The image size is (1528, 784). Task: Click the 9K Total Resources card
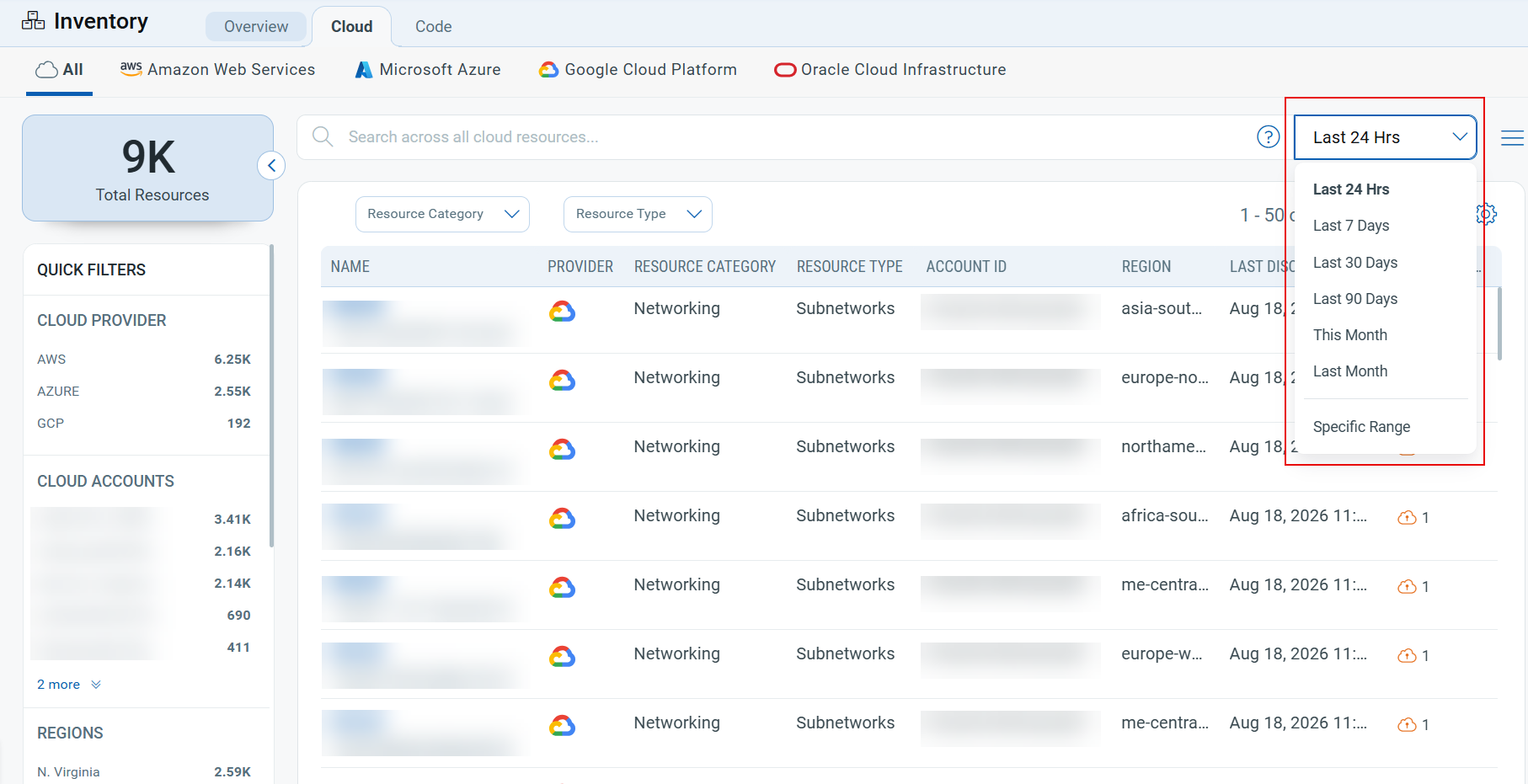pyautogui.click(x=148, y=168)
